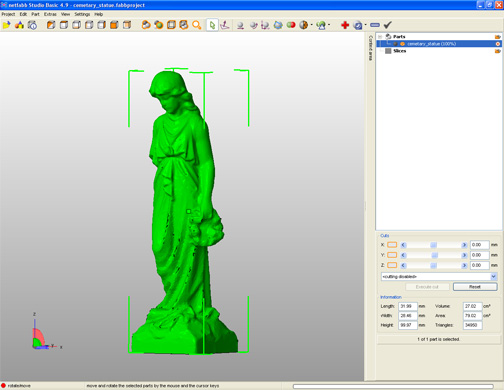504x390 pixels.
Task: Click the Triangles value field
Action: [472, 325]
